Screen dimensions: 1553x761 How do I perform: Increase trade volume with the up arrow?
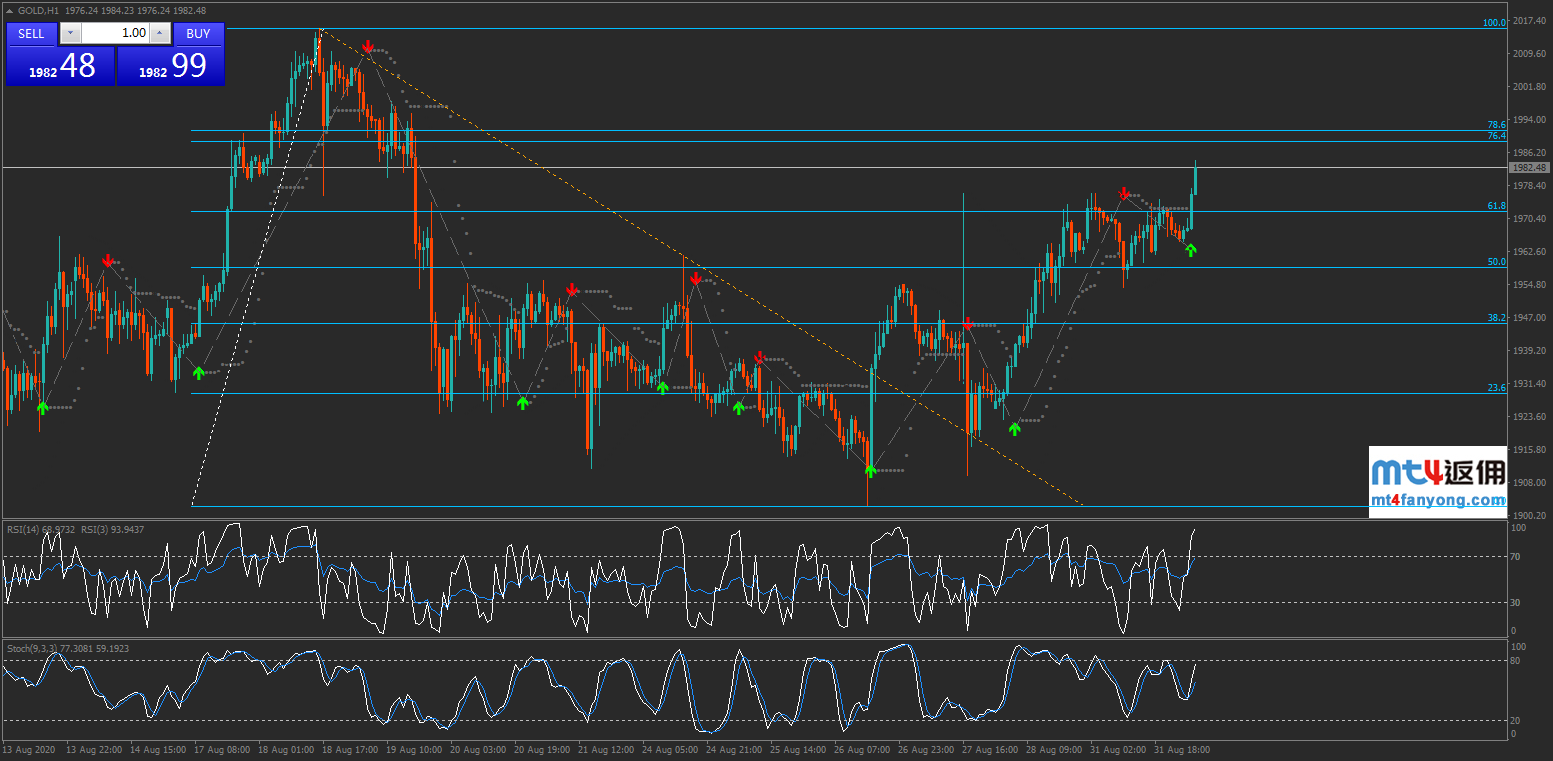point(159,33)
